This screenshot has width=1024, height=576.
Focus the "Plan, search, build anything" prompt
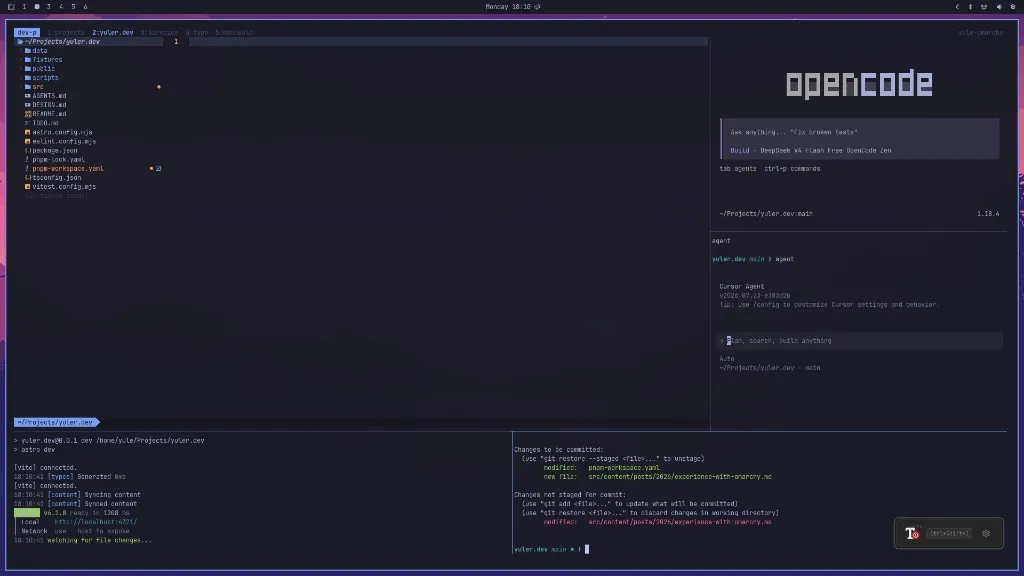click(860, 341)
